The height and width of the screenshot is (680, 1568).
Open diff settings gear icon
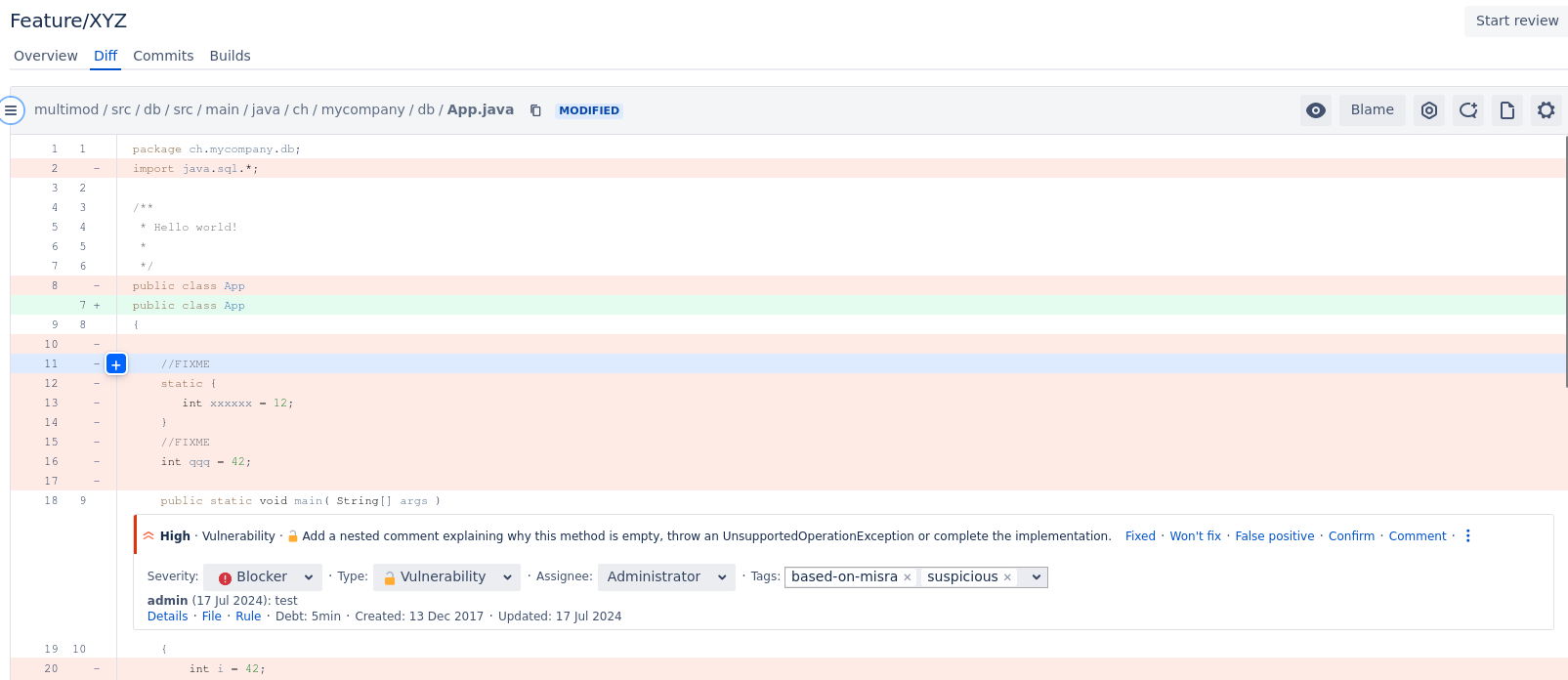point(1546,110)
